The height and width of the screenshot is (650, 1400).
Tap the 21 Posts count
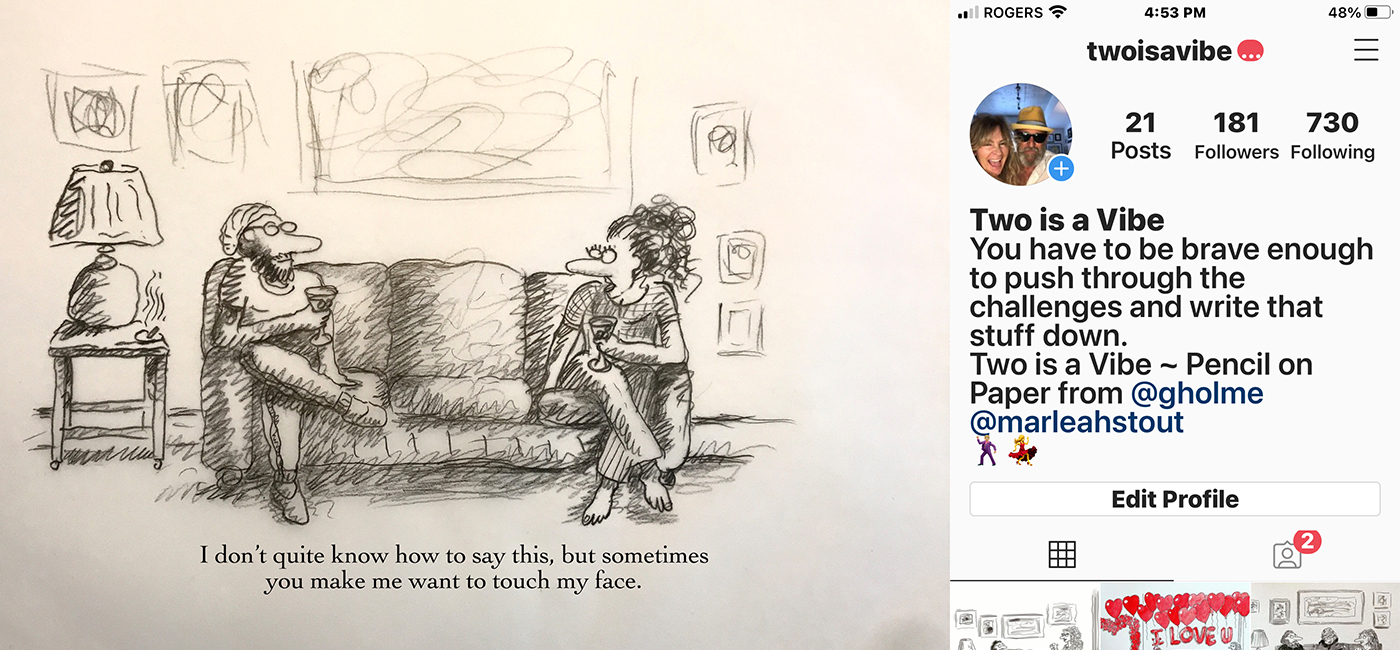pyautogui.click(x=1141, y=136)
